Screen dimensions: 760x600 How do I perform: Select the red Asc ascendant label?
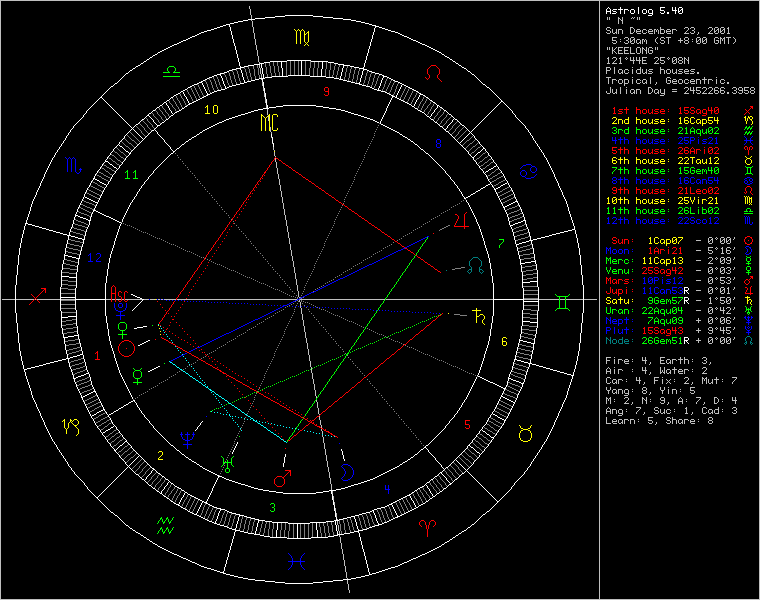pos(120,294)
